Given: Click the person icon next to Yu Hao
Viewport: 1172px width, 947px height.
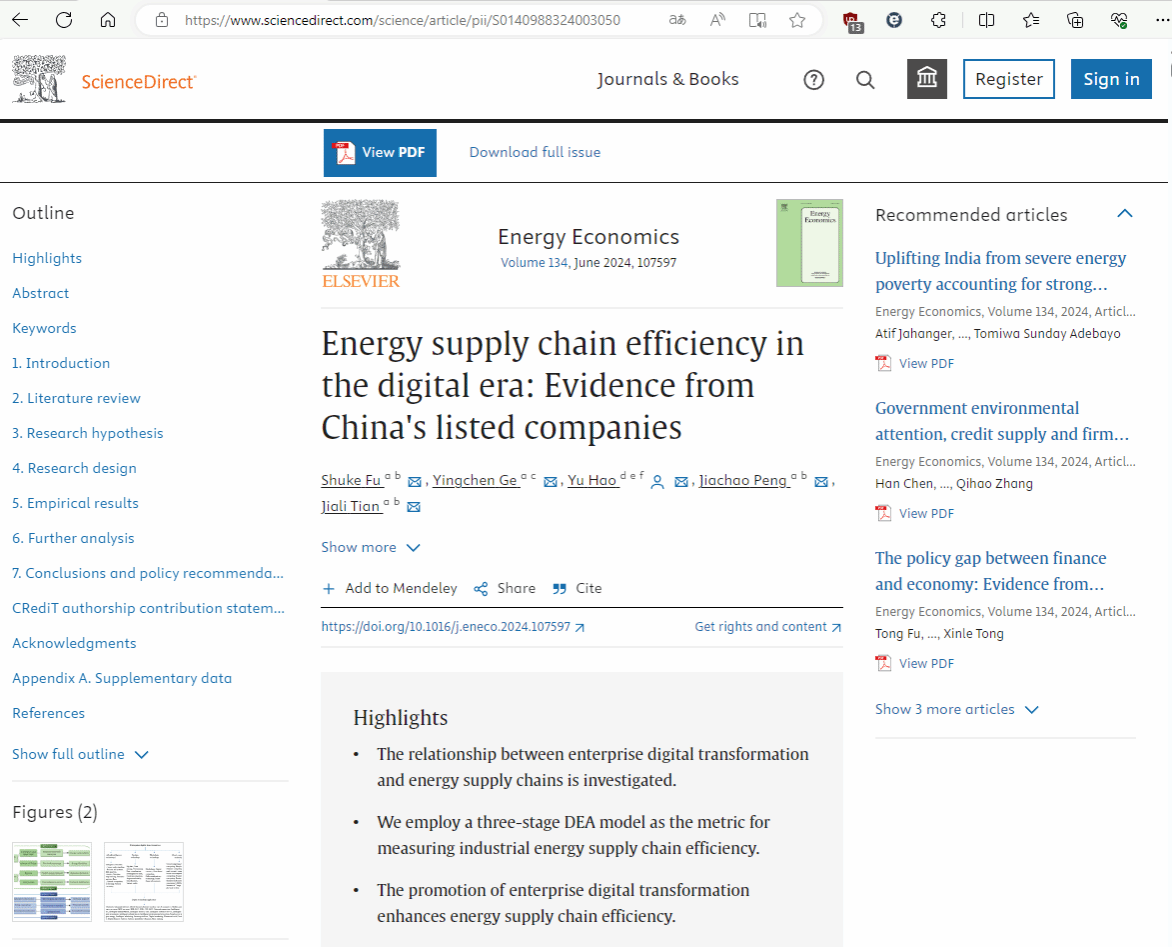Looking at the screenshot, I should click(x=657, y=482).
